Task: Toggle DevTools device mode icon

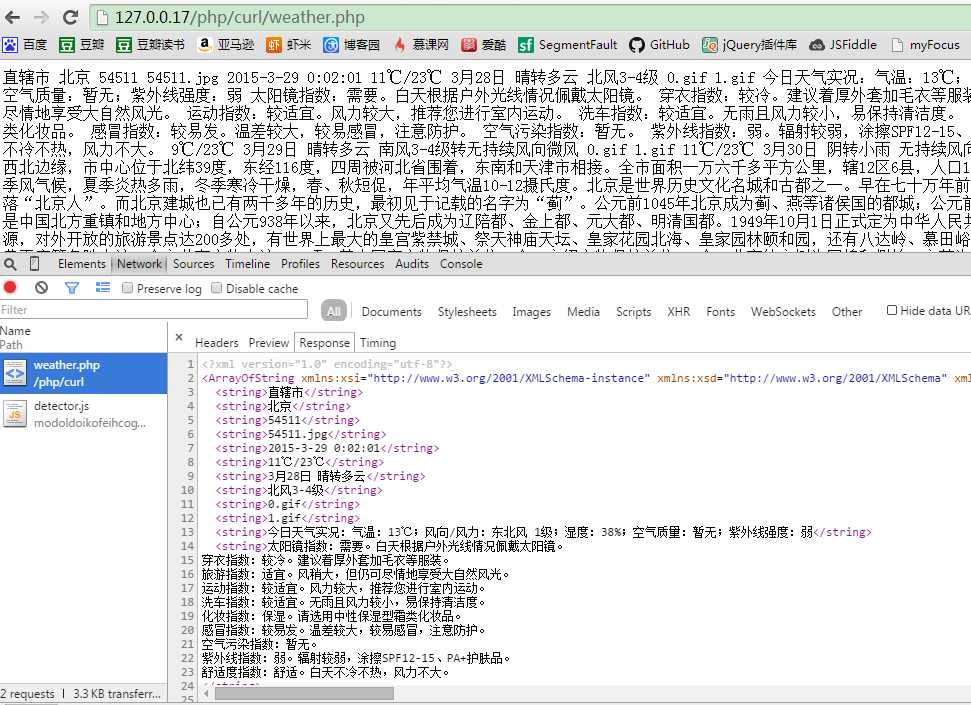Action: coord(35,264)
